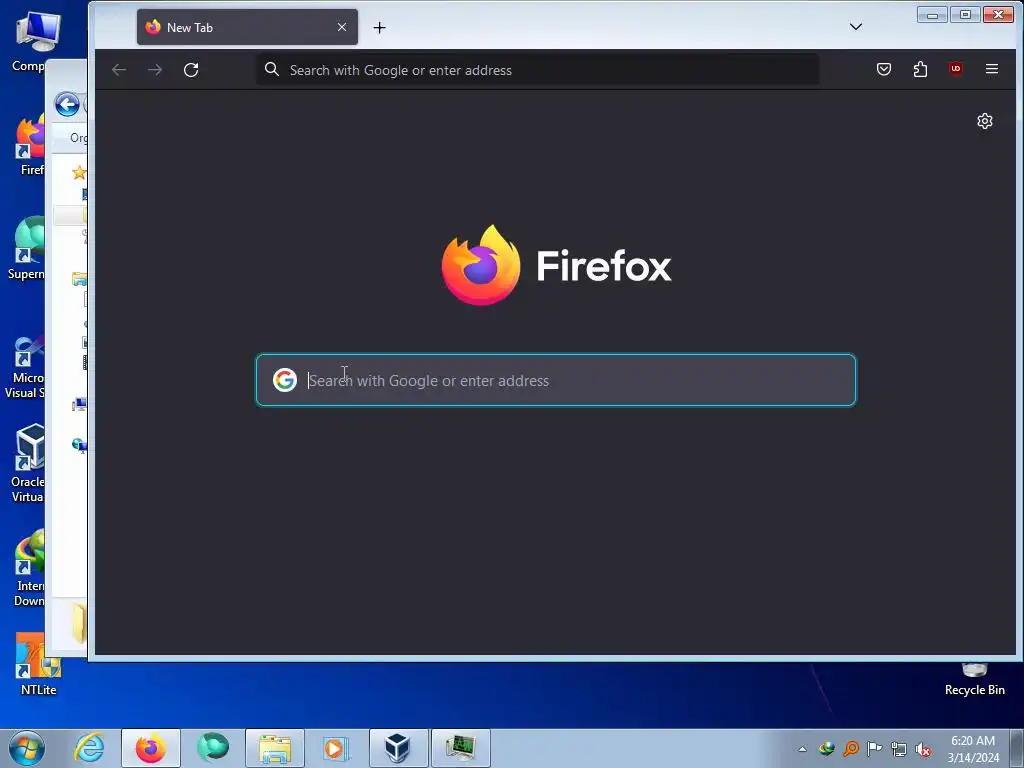Screen dimensions: 1024x768
Task: Select the Internet Download Manager desktop shortcut
Action: (x=29, y=568)
